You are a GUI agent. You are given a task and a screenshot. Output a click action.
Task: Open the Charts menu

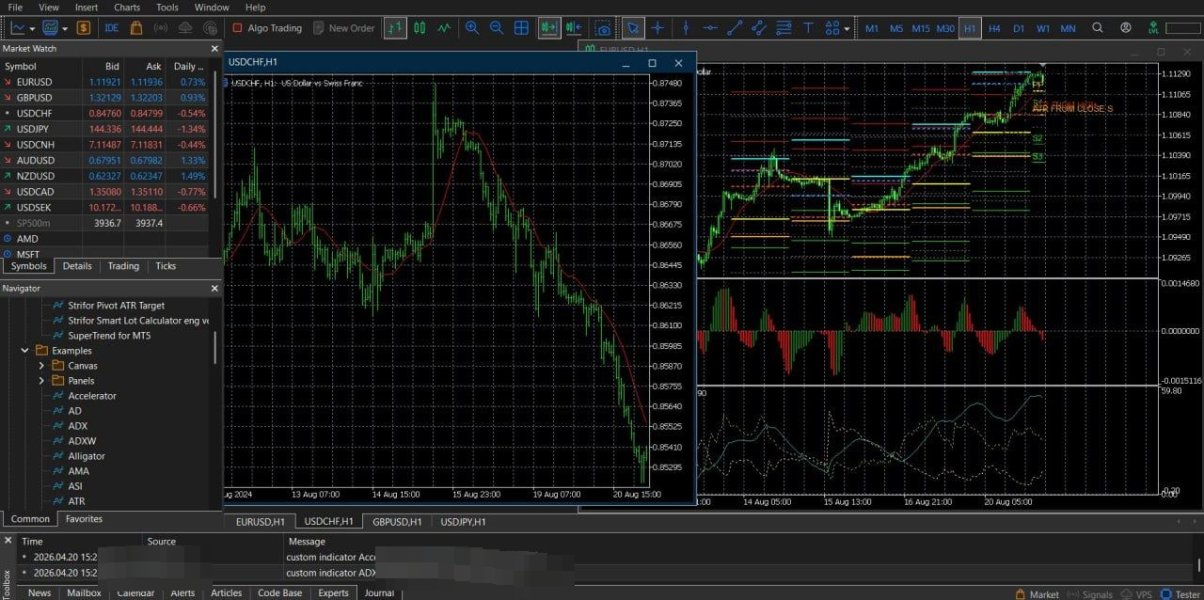point(127,7)
